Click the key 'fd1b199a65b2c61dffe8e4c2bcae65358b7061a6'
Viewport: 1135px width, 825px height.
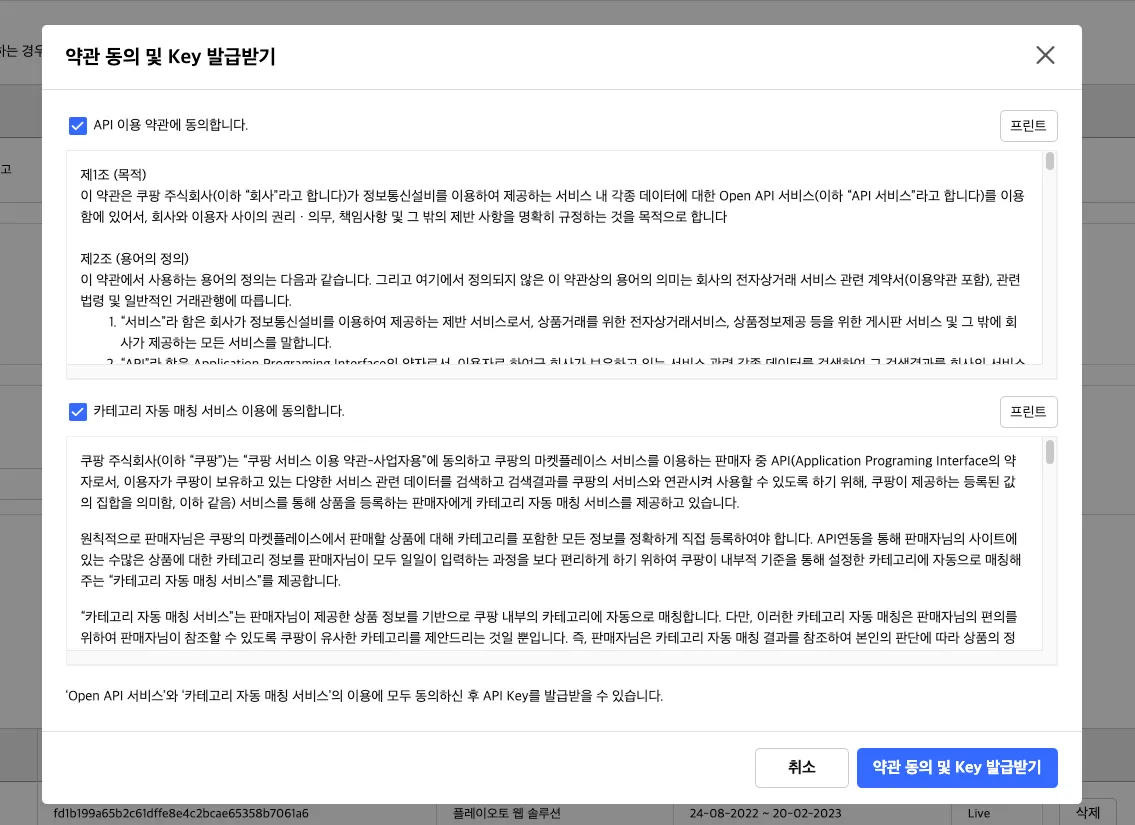coord(181,813)
